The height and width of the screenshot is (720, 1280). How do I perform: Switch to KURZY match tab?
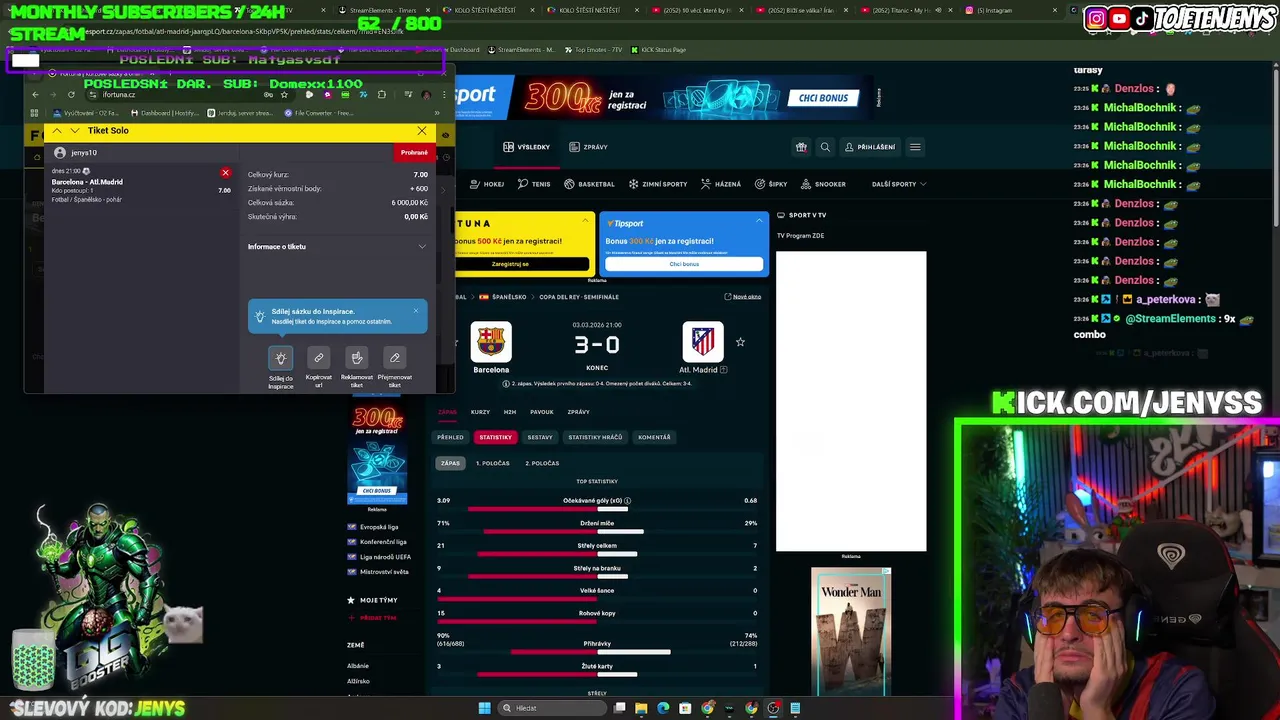480,412
